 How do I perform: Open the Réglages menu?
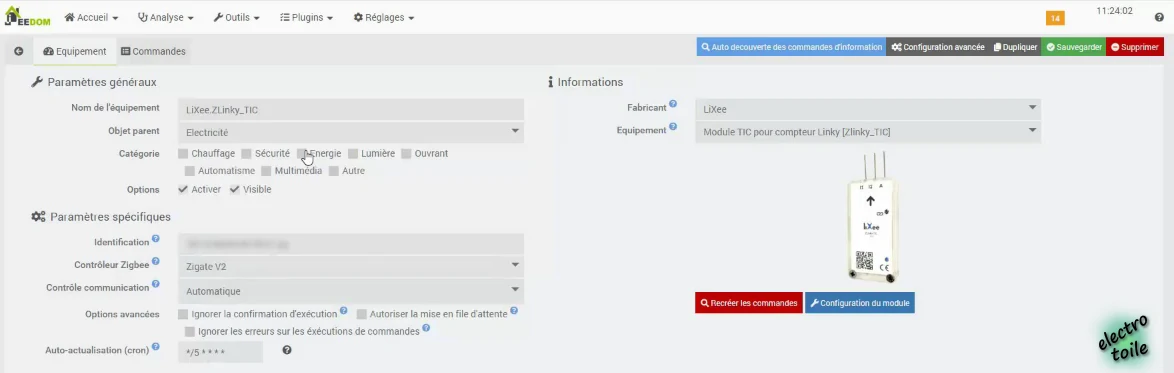coord(383,17)
